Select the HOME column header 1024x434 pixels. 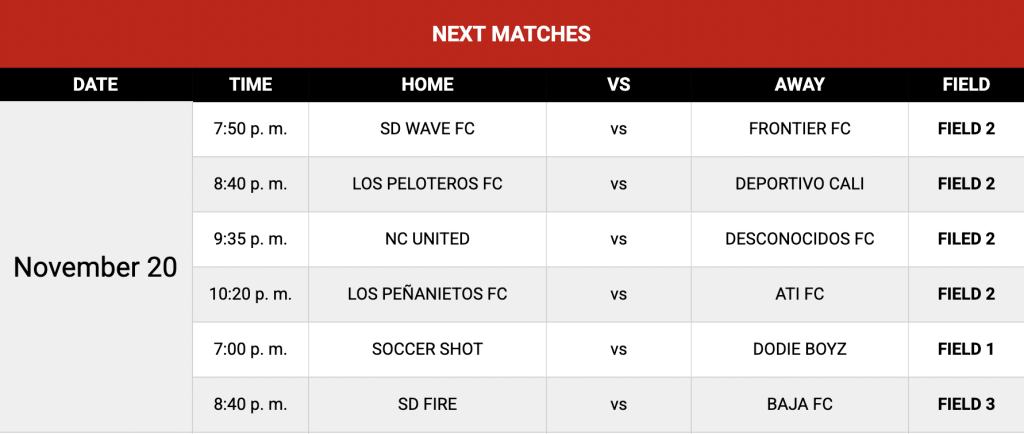(x=427, y=85)
